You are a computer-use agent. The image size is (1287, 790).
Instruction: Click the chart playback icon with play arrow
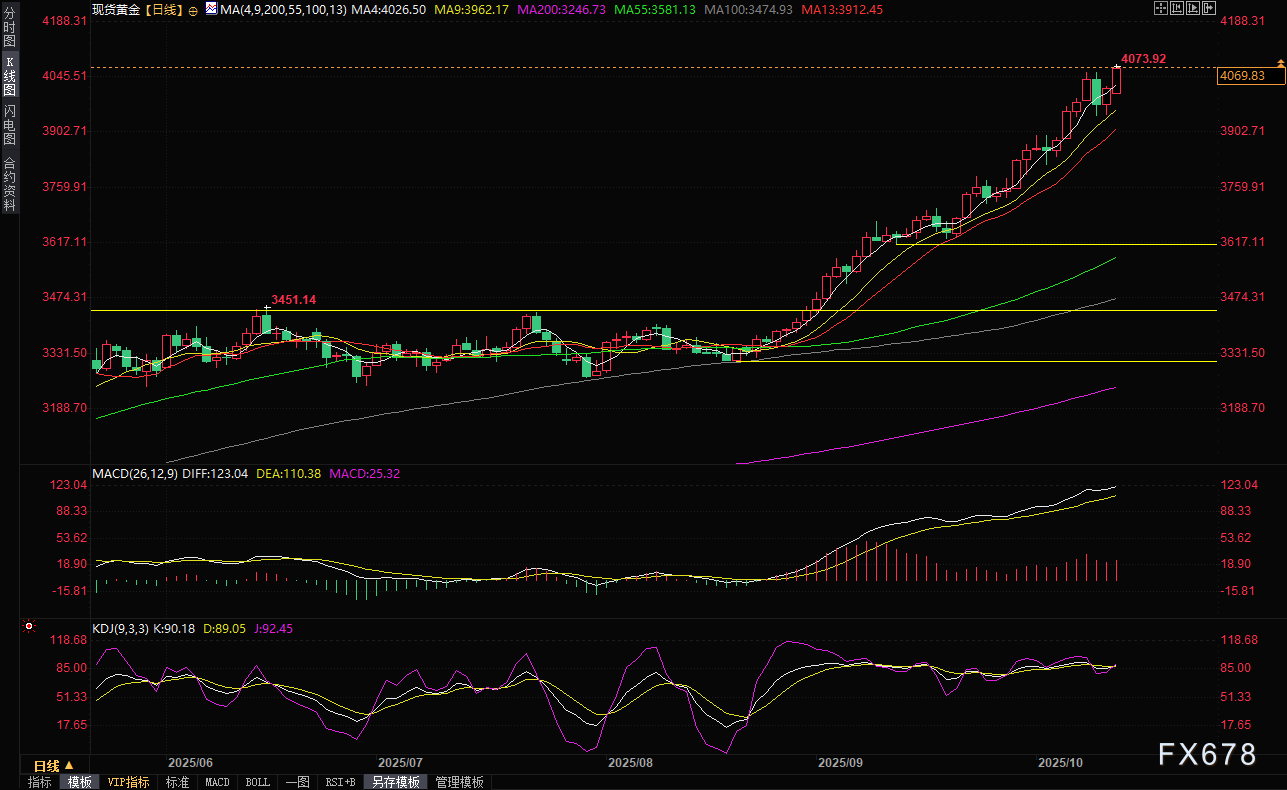pos(1194,8)
